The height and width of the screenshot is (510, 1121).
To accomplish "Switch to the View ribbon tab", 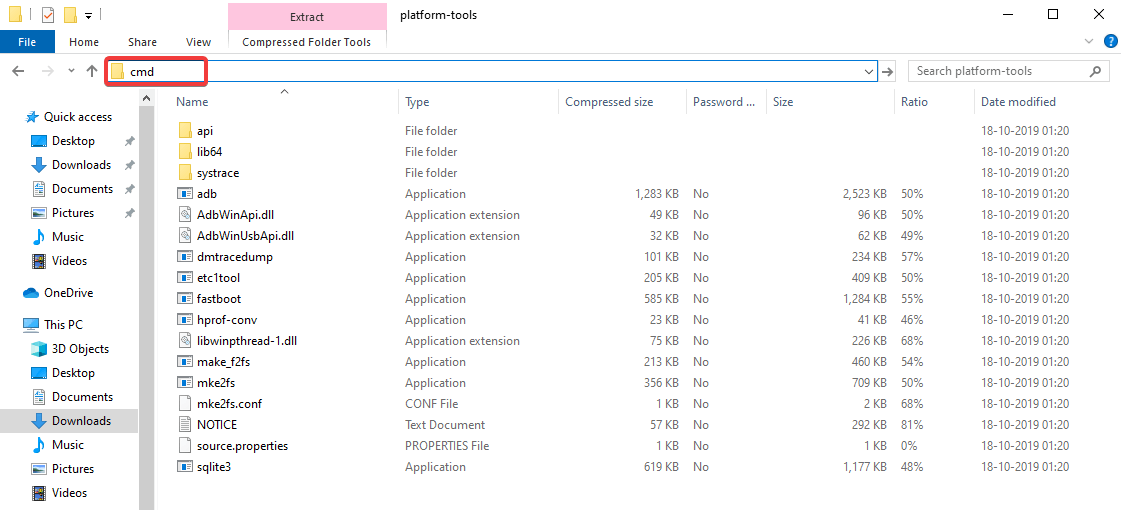I will pyautogui.click(x=198, y=42).
